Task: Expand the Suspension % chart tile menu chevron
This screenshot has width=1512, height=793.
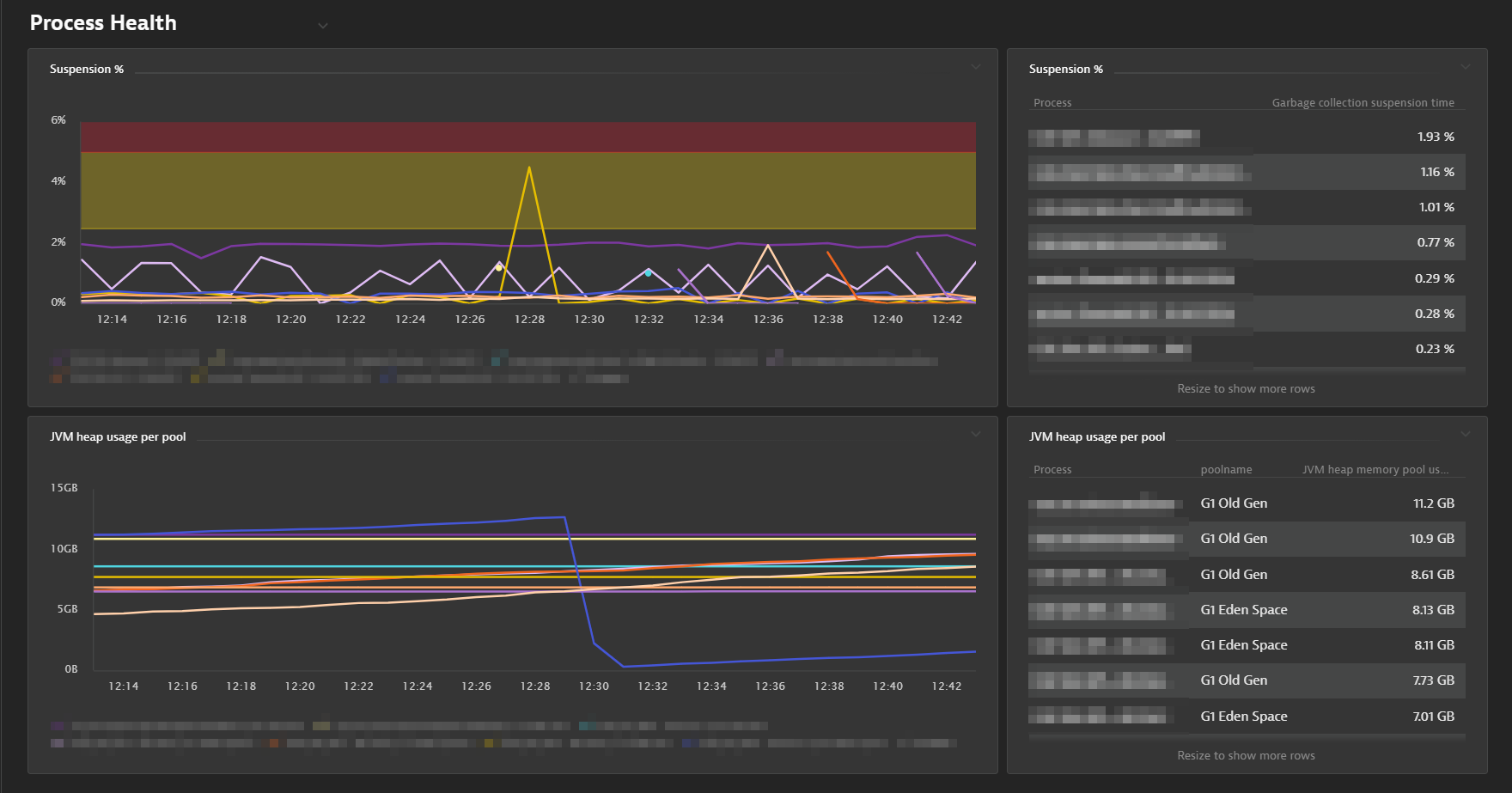Action: (x=976, y=66)
